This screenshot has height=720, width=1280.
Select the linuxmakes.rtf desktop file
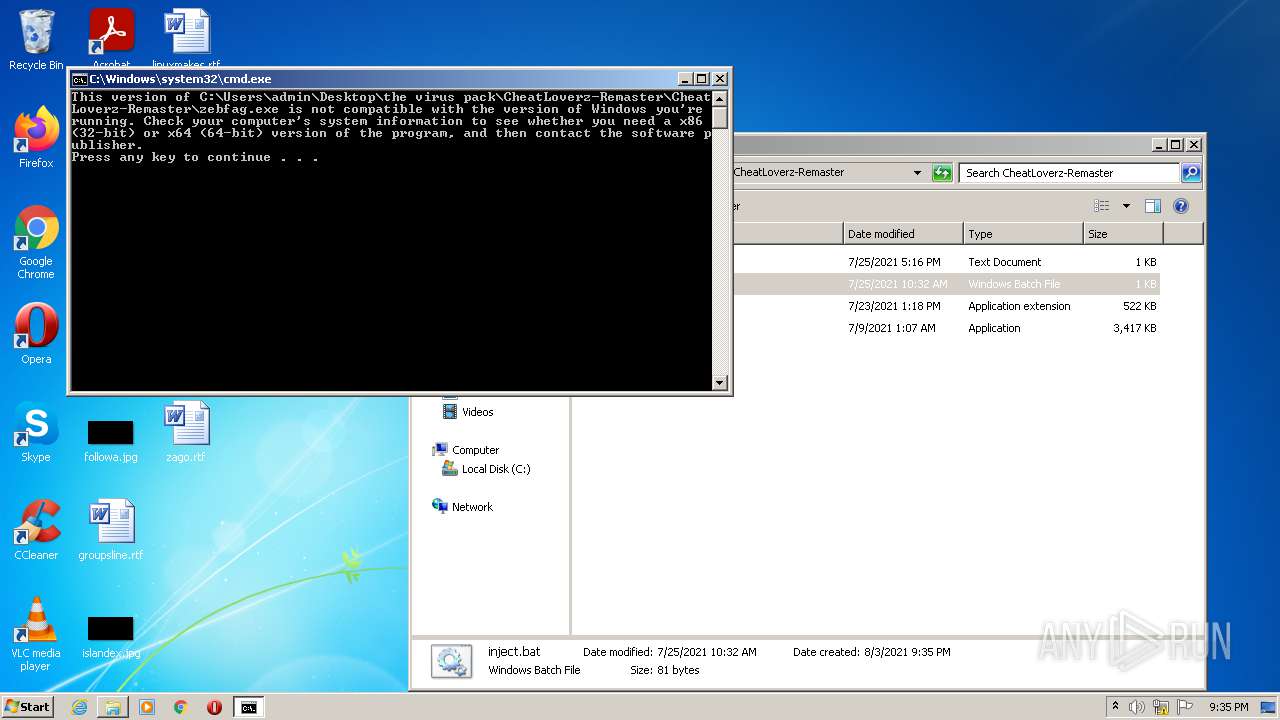[x=186, y=38]
